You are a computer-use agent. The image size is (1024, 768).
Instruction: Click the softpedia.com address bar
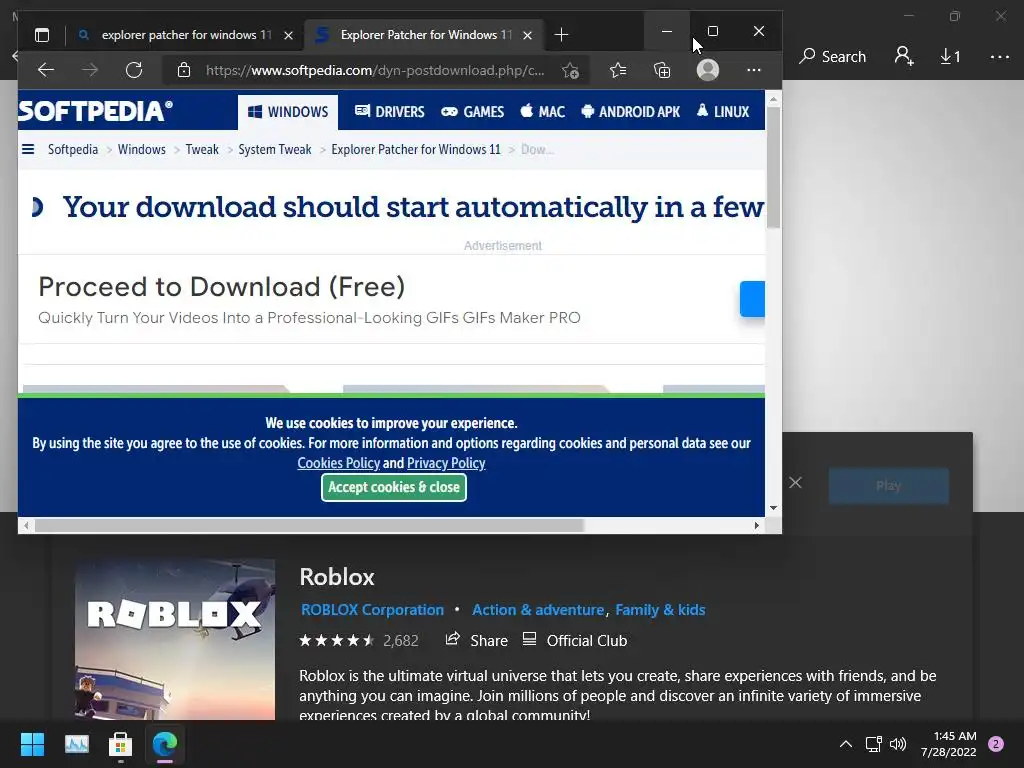coord(375,70)
